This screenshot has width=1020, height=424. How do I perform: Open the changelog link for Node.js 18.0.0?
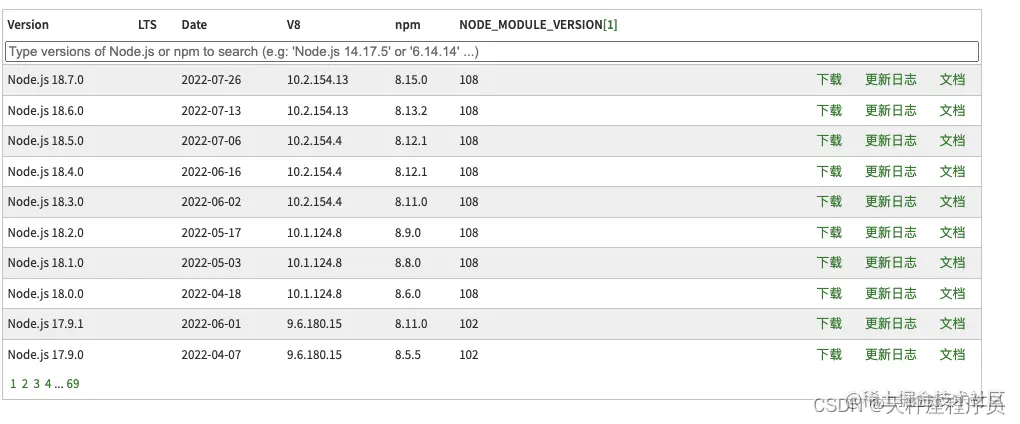(x=891, y=294)
